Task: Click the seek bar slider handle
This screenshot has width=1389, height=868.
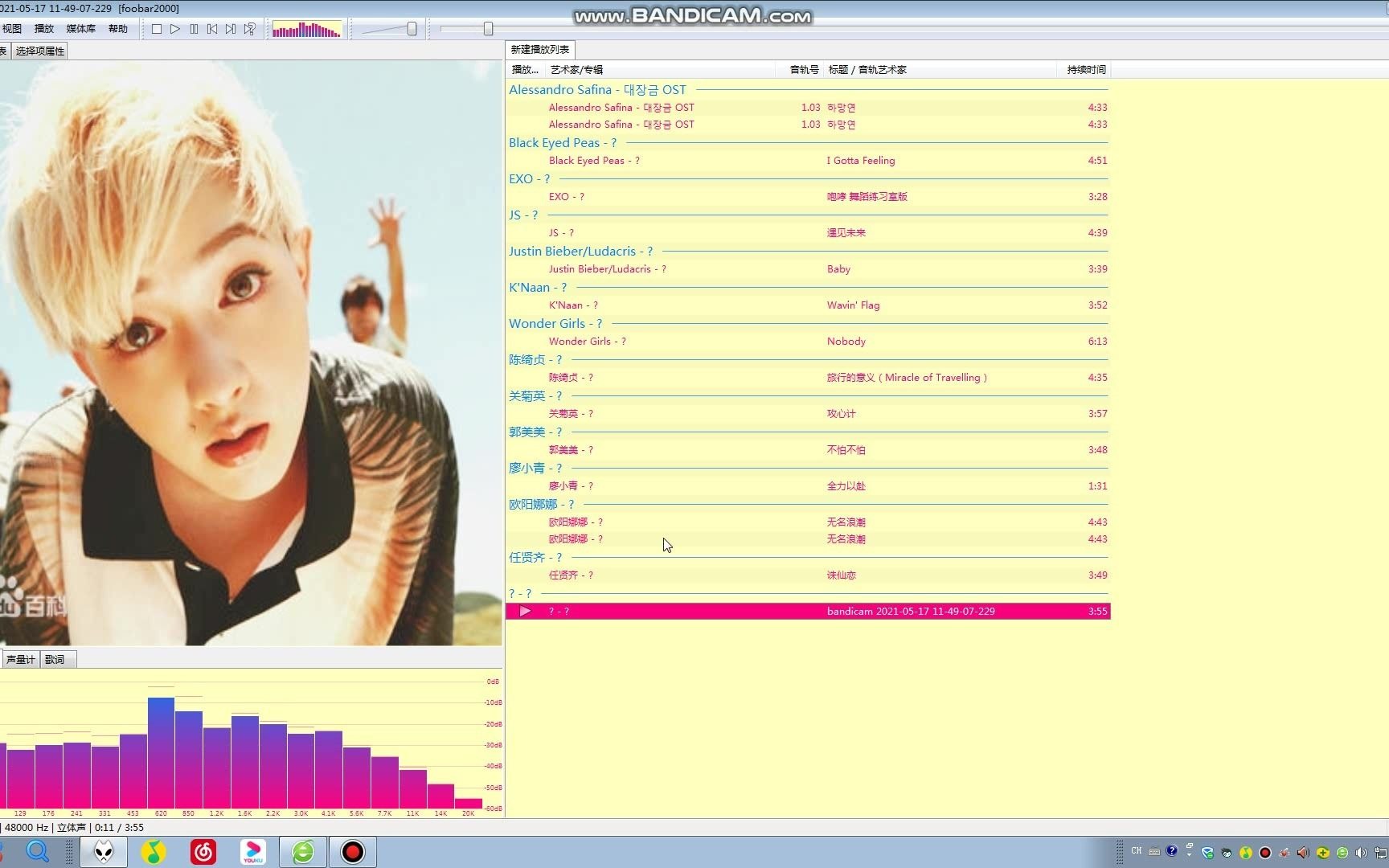Action: (488, 29)
